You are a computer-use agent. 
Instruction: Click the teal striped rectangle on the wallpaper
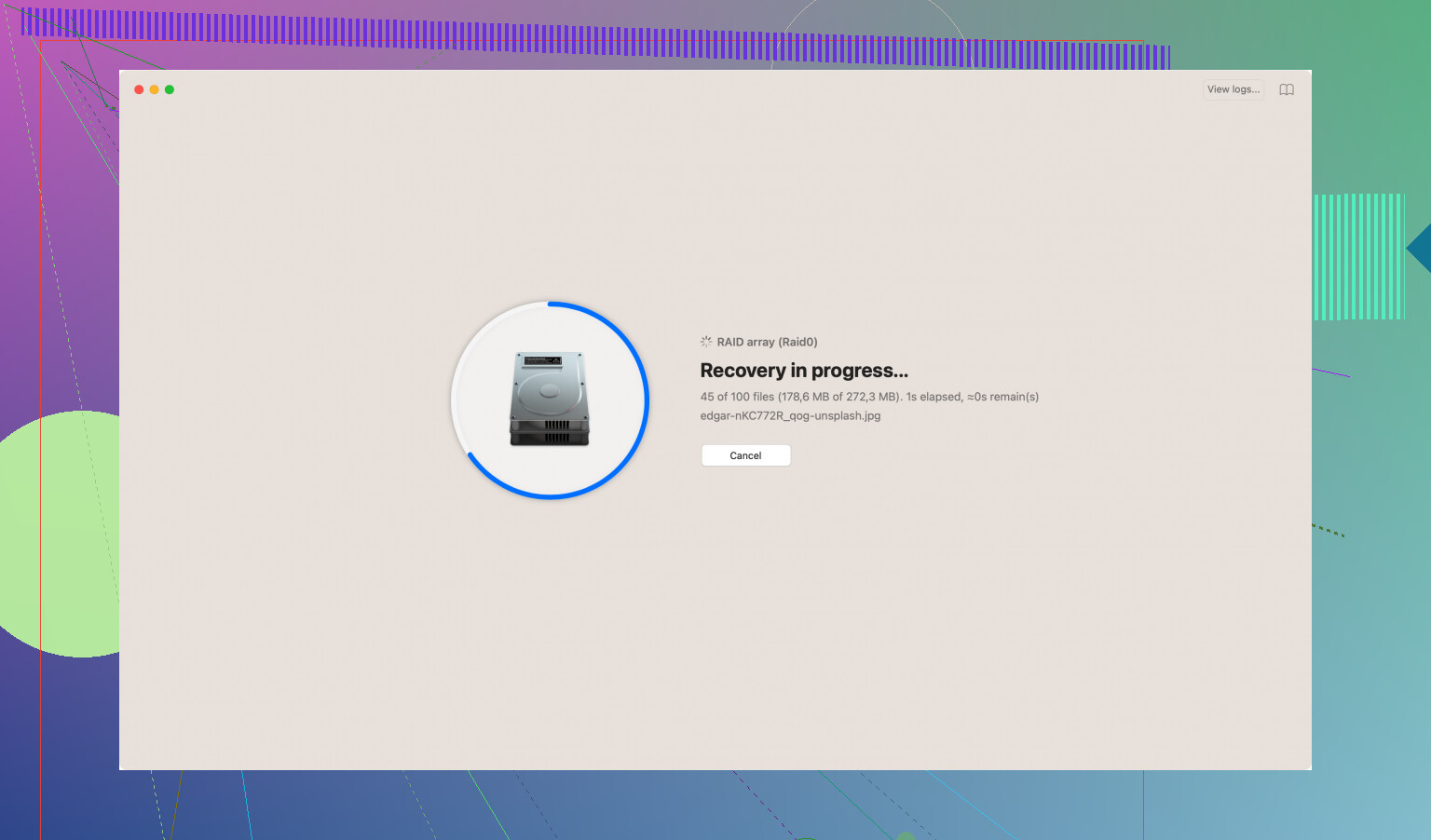pos(1358,256)
